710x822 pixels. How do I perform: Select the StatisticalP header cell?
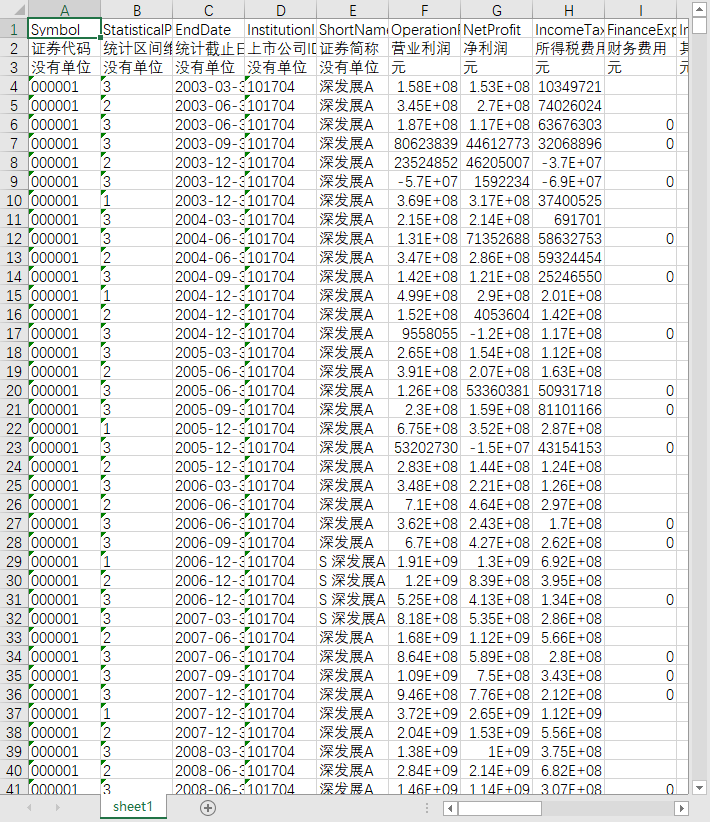click(136, 29)
